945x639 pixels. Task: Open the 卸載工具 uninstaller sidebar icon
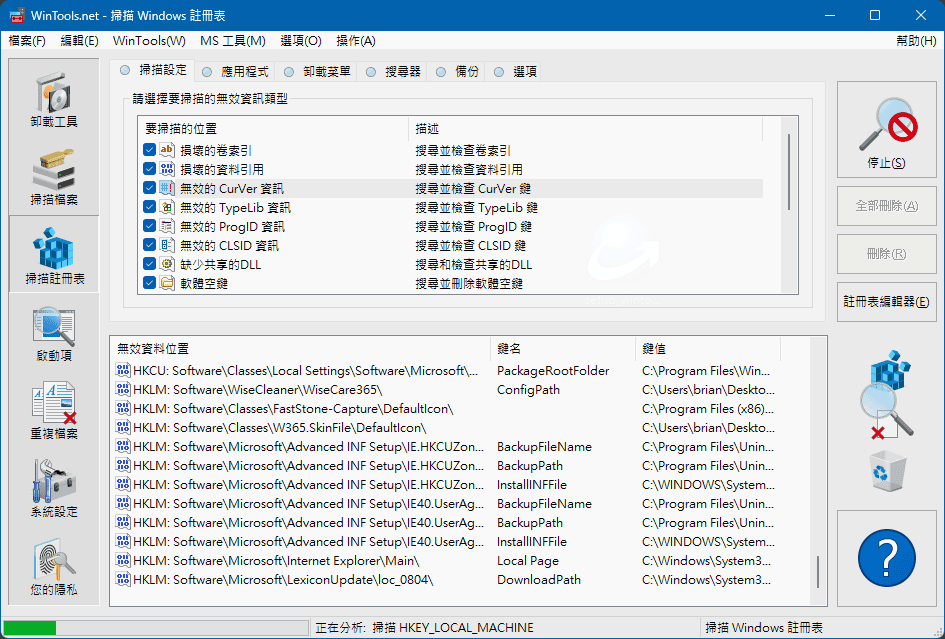tap(54, 100)
